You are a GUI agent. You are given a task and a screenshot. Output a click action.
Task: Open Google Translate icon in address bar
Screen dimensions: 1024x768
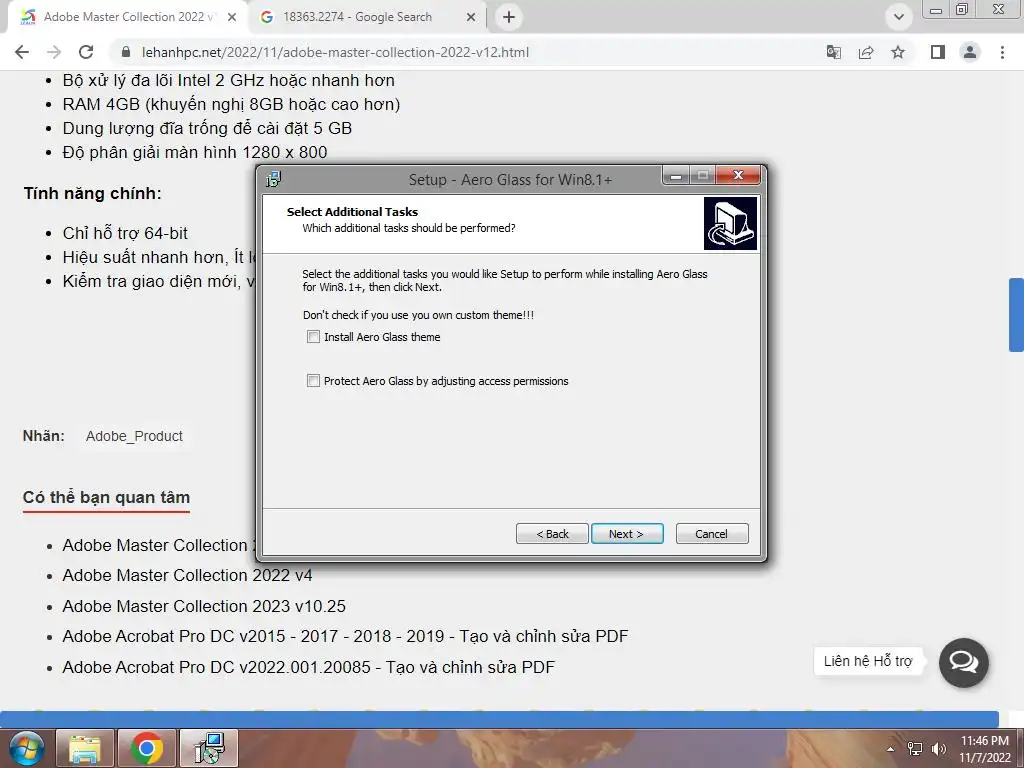point(833,52)
